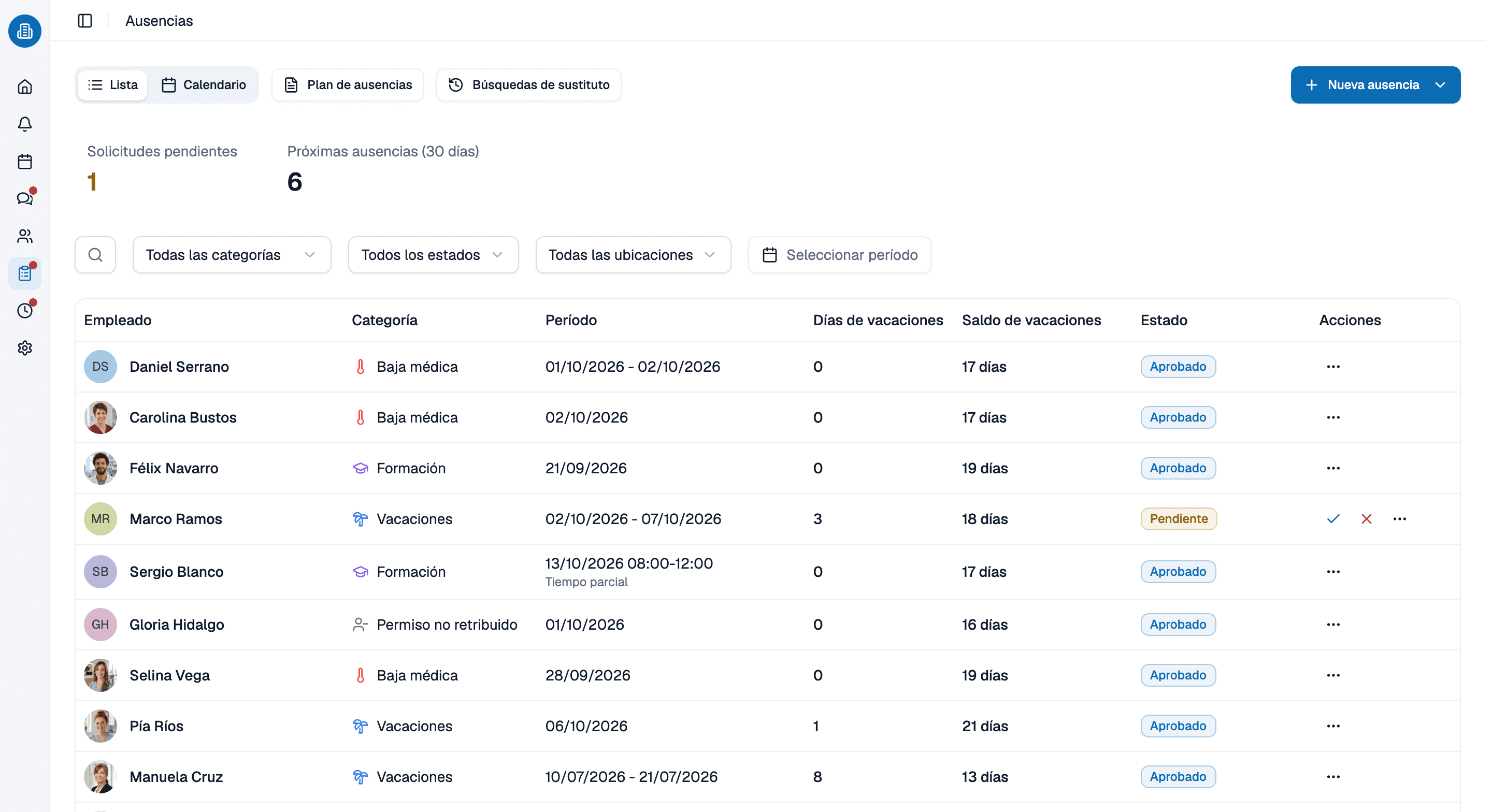Open the absences clipboard icon in sidebar
1492x812 pixels.
coord(24,273)
